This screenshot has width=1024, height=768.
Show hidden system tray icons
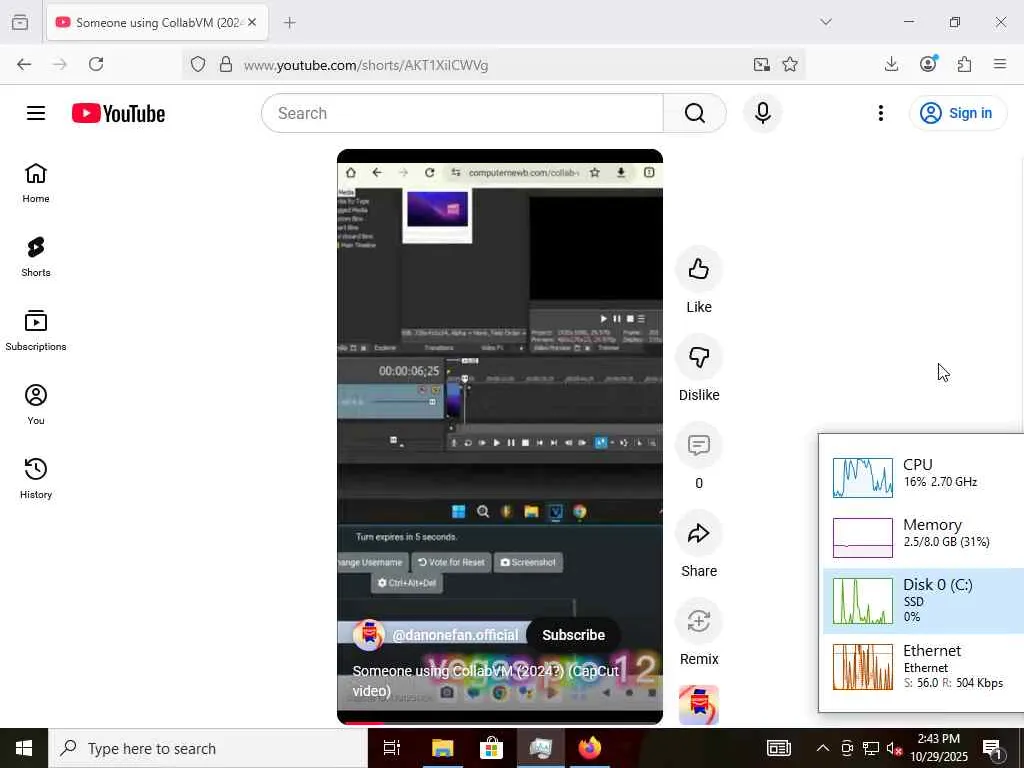823,748
